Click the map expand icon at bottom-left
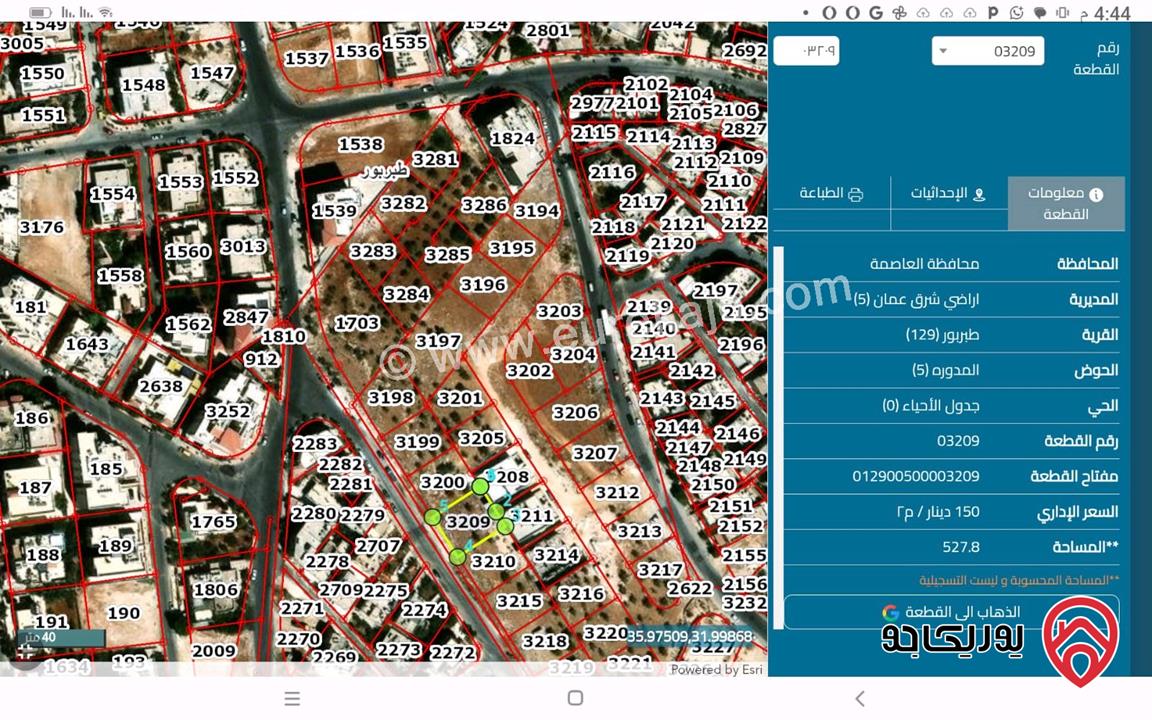1152x720 pixels. point(24,652)
